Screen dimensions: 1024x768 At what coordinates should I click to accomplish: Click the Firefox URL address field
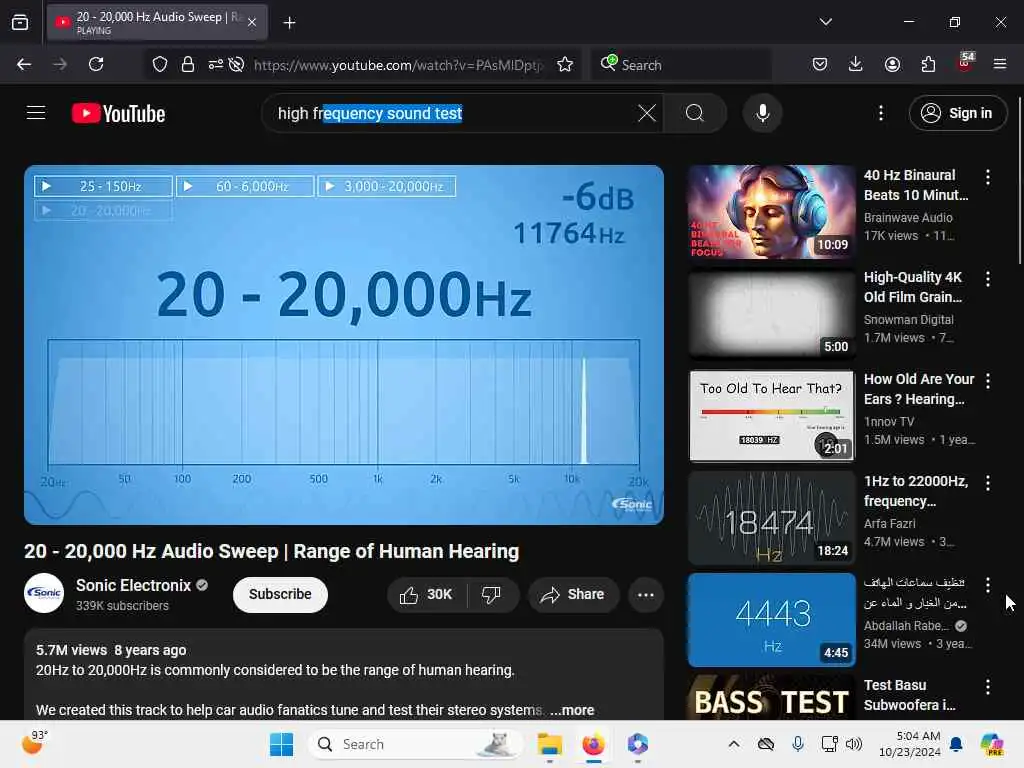point(398,65)
